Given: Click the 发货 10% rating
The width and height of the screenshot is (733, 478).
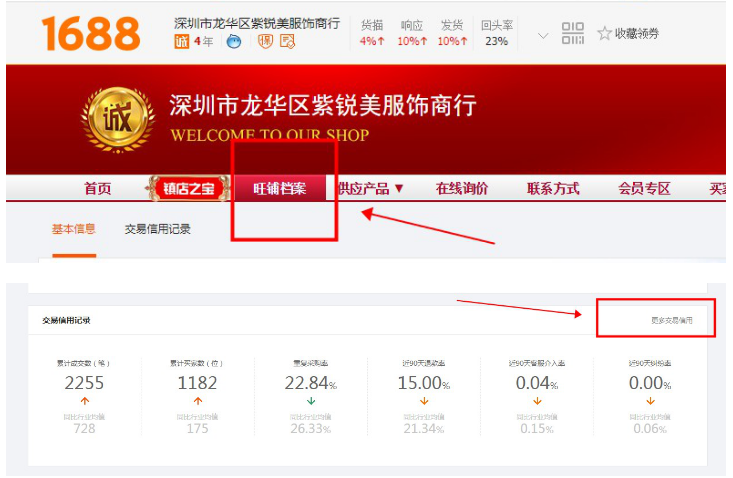Looking at the screenshot, I should 452,33.
